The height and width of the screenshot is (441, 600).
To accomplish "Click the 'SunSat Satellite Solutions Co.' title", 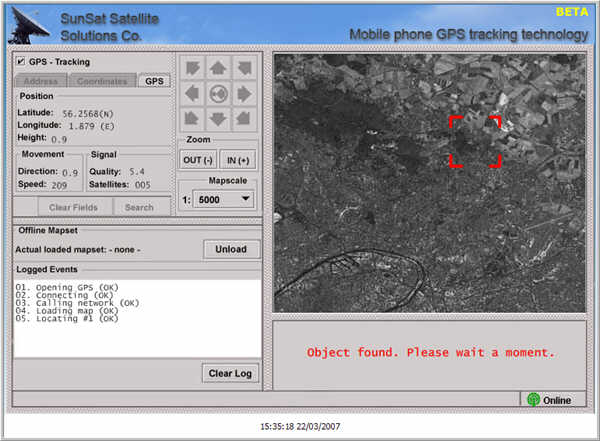I will pos(109,27).
